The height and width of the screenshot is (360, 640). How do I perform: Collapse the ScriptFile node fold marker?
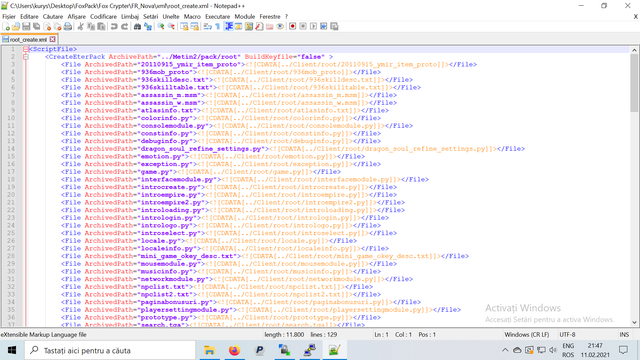(26, 49)
